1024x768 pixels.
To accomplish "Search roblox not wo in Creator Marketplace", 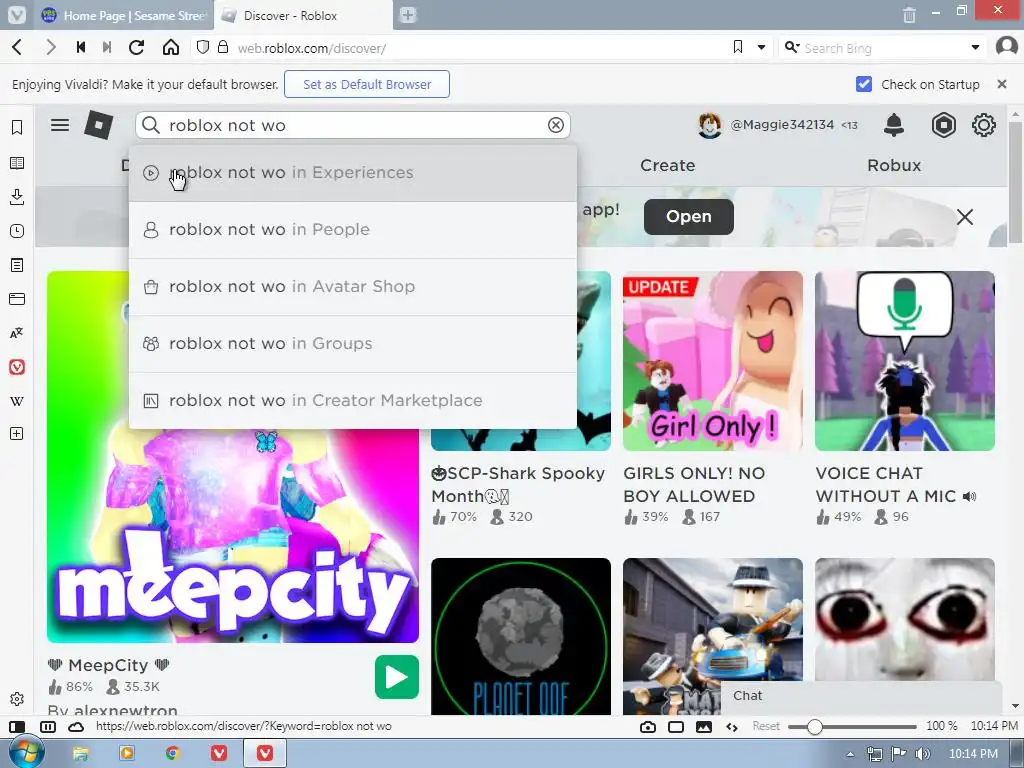I will (353, 400).
